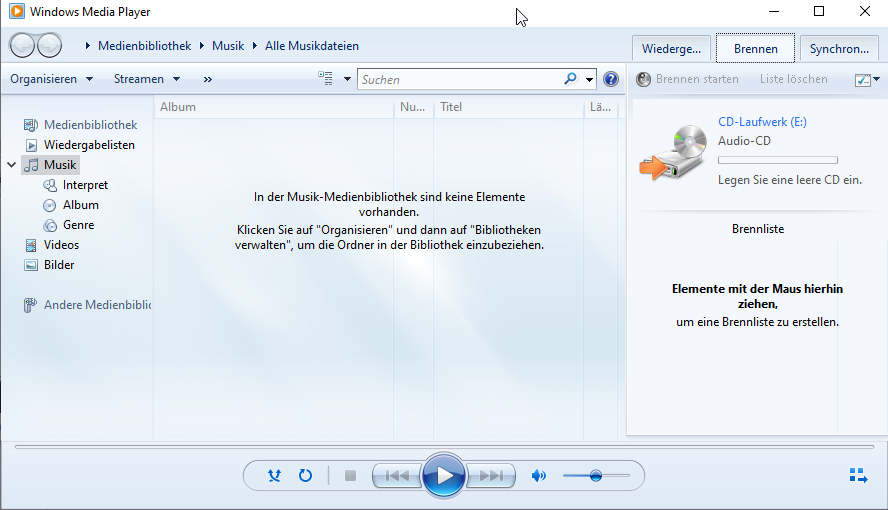Click the Brennen starten button
888x510 pixels.
pos(688,79)
